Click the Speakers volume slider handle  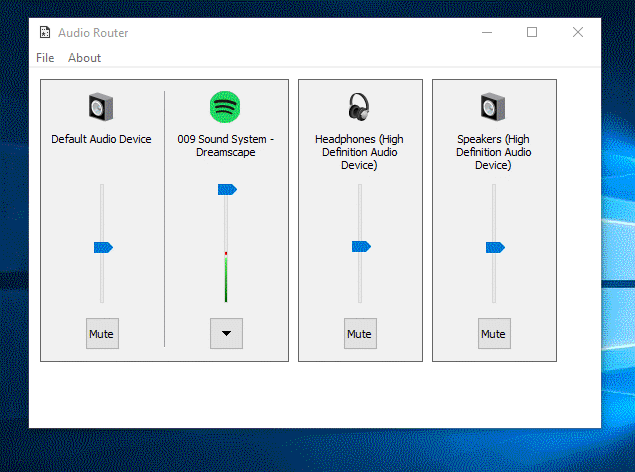point(494,247)
